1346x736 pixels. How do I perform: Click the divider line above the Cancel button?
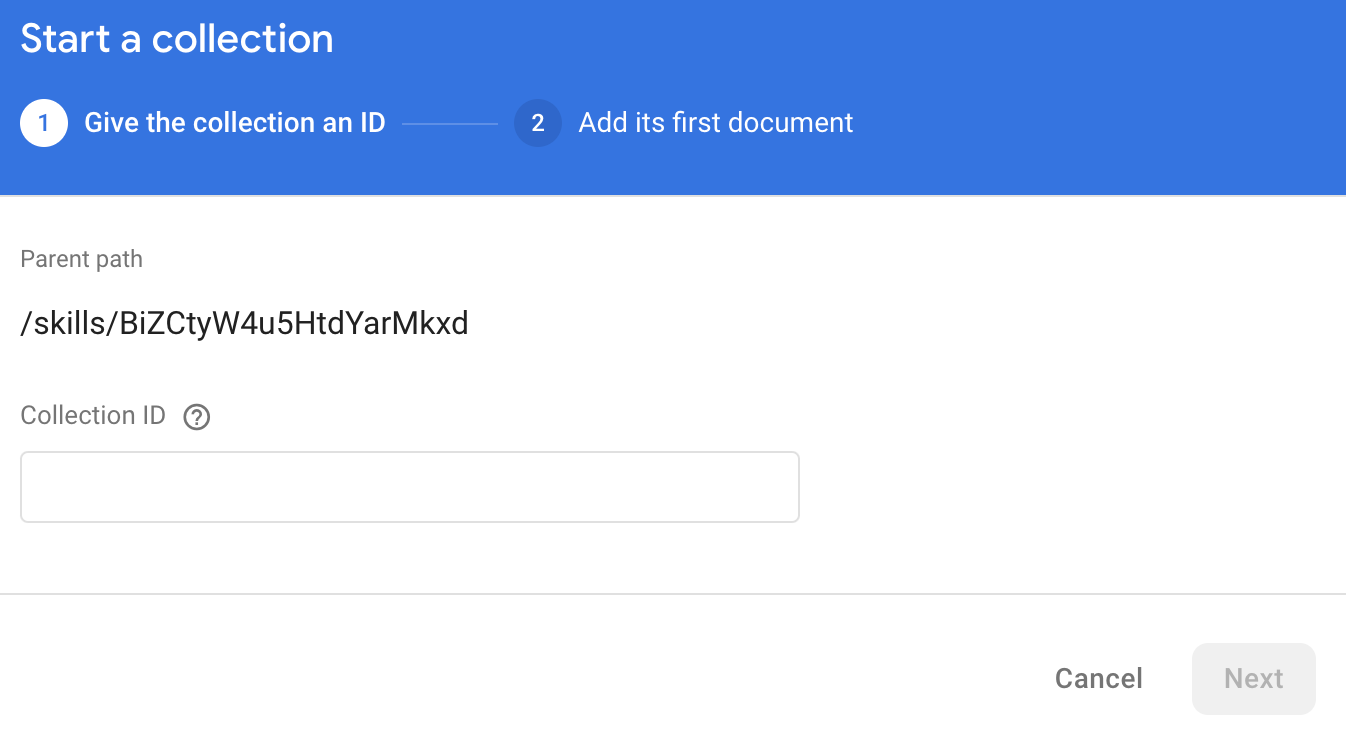pos(672,594)
